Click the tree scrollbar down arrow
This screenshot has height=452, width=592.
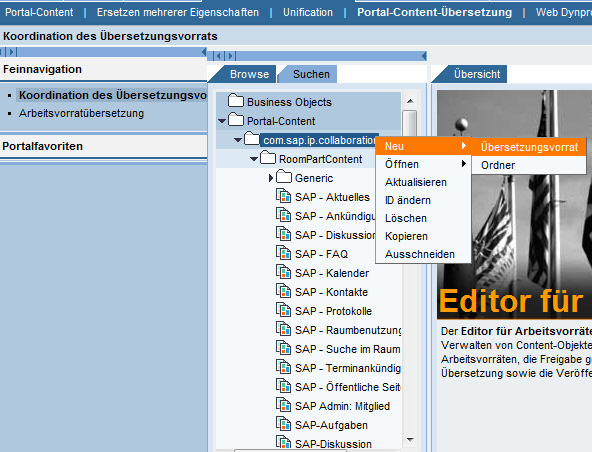coord(410,440)
